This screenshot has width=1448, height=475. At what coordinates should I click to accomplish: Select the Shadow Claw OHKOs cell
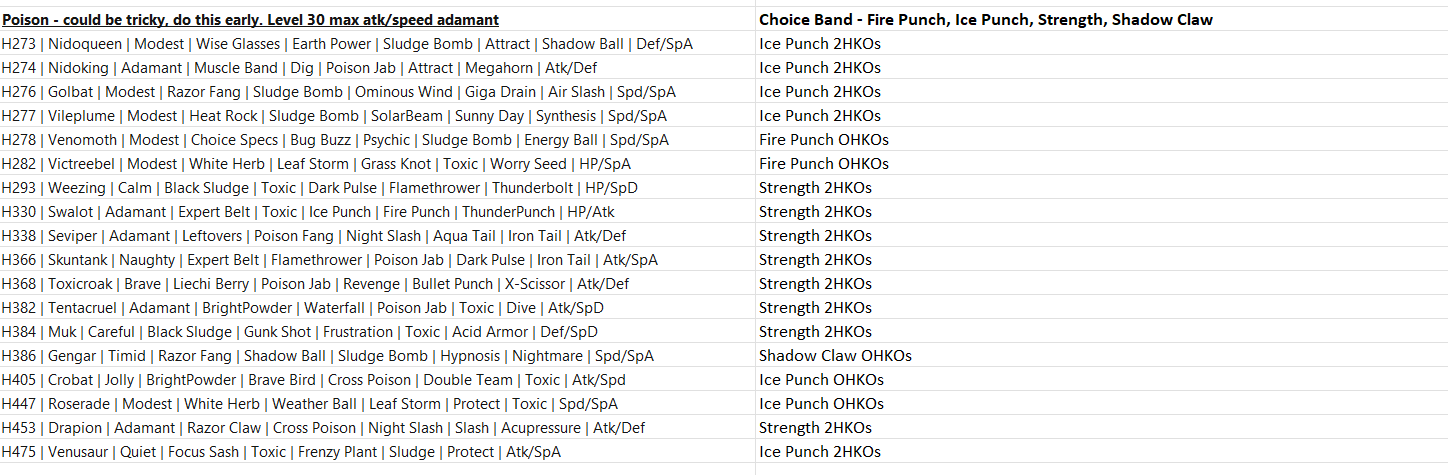tap(835, 356)
